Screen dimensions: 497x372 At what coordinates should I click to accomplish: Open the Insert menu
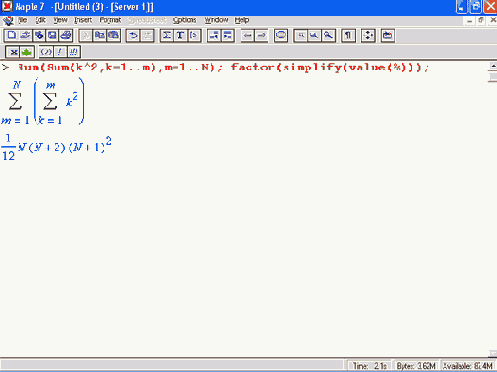[83, 20]
